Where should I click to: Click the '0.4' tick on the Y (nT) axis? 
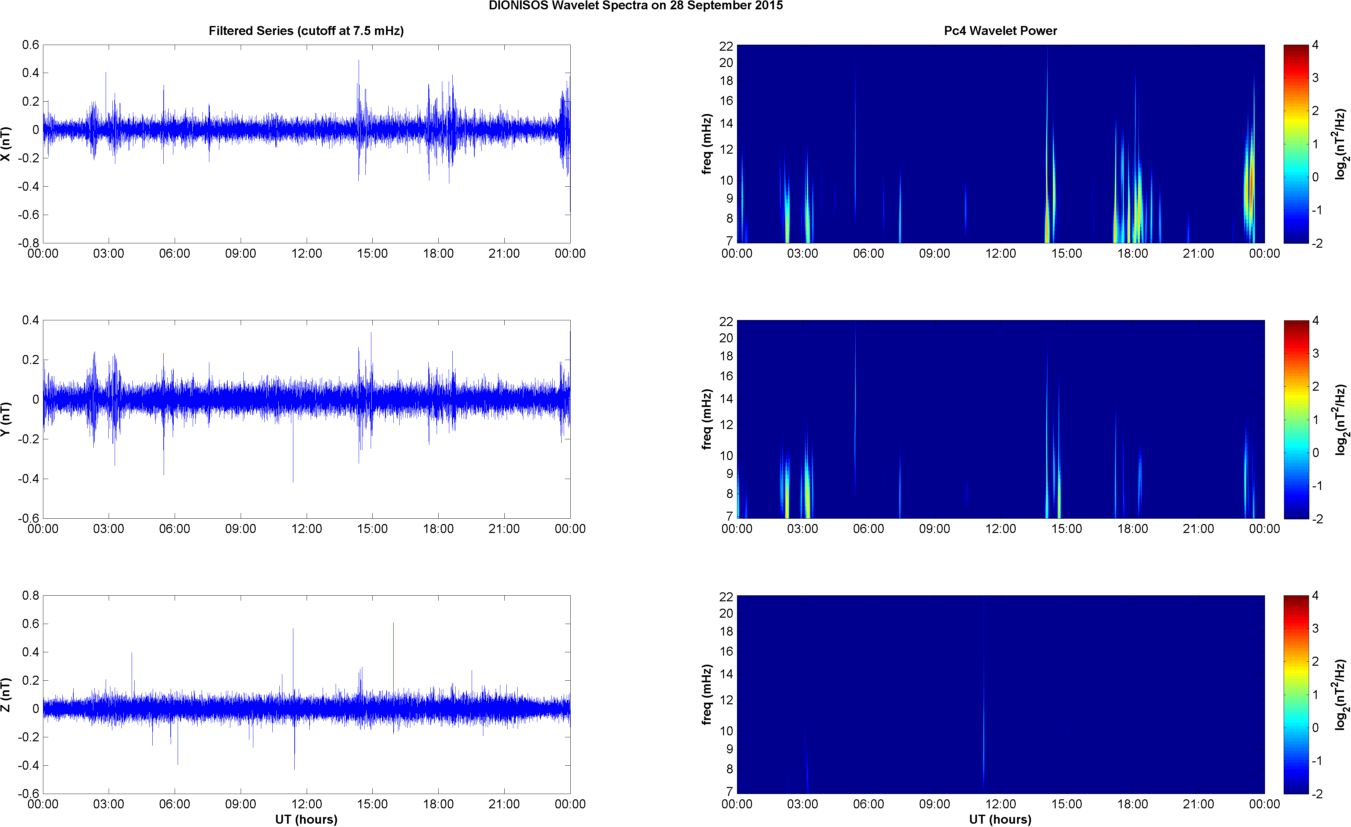click(x=30, y=321)
